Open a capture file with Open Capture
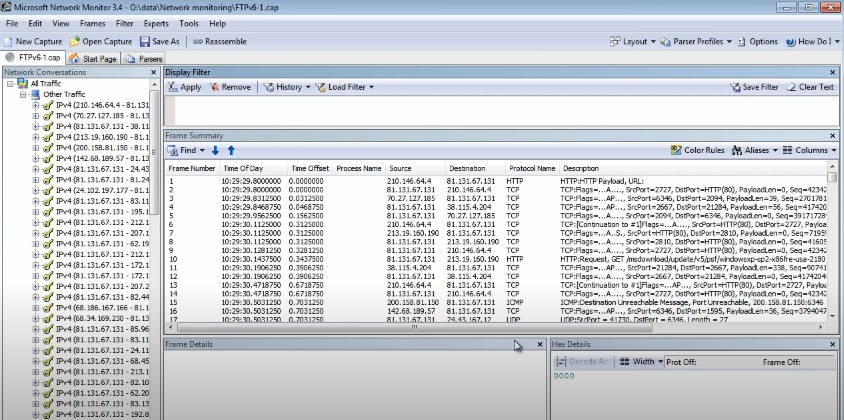This screenshot has width=844, height=420. click(x=101, y=41)
